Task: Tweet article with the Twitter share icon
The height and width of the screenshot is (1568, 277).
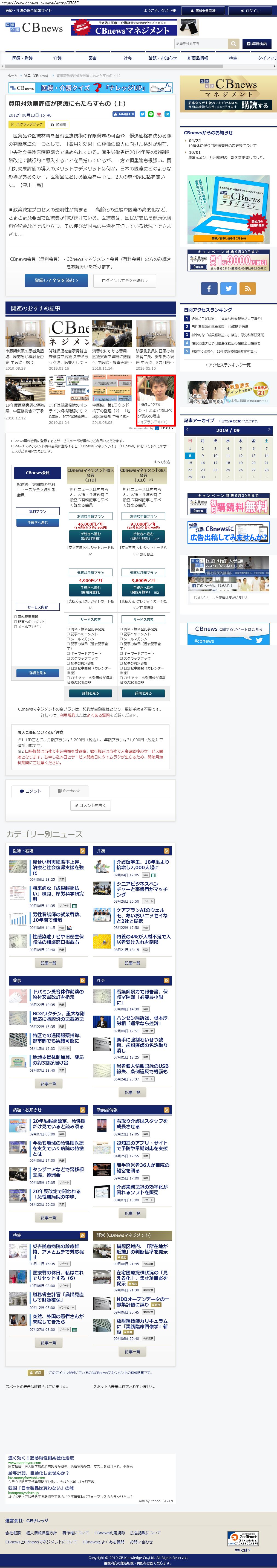Action: pos(142,114)
